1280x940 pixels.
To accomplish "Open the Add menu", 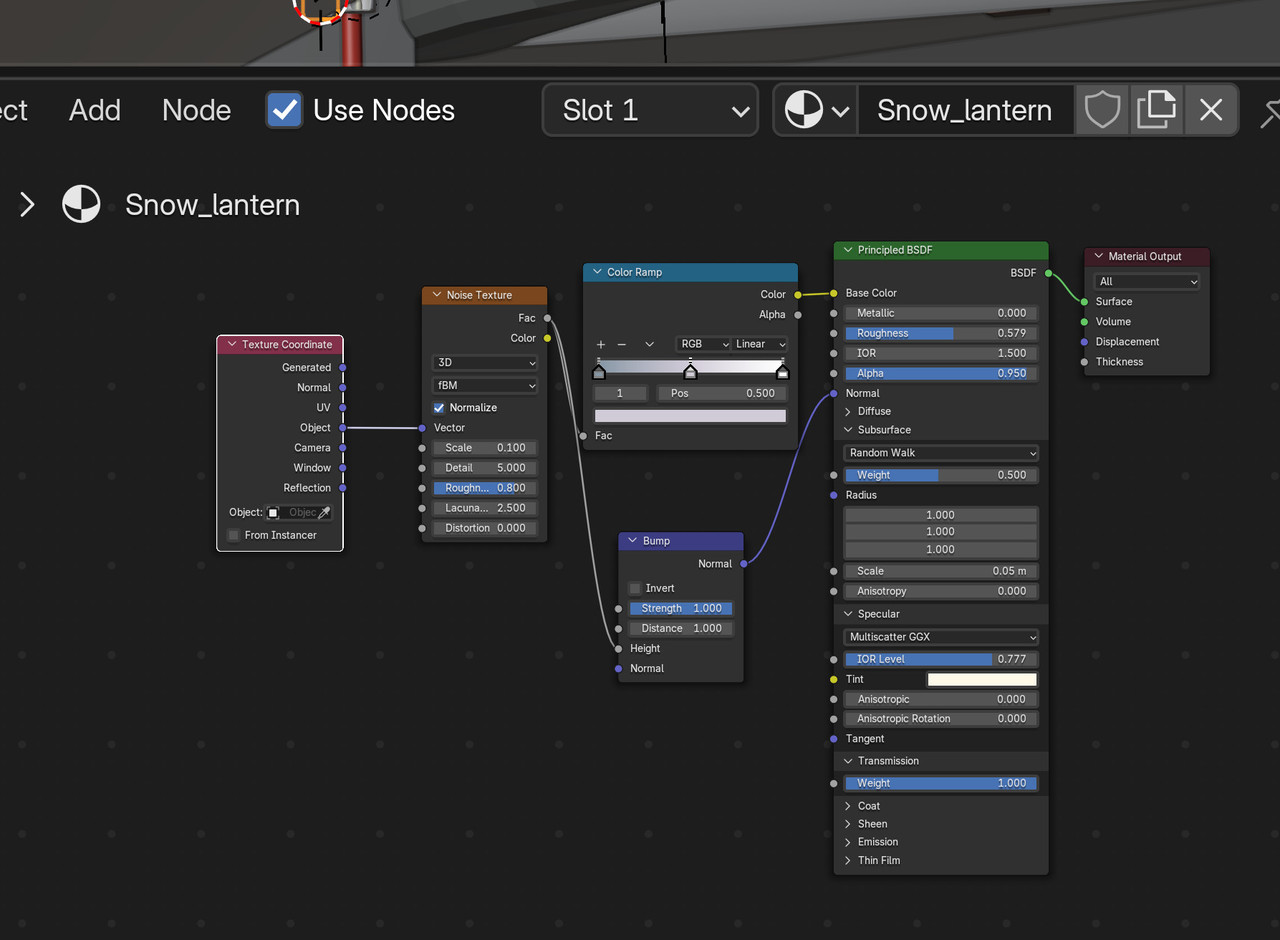I will click(x=95, y=110).
